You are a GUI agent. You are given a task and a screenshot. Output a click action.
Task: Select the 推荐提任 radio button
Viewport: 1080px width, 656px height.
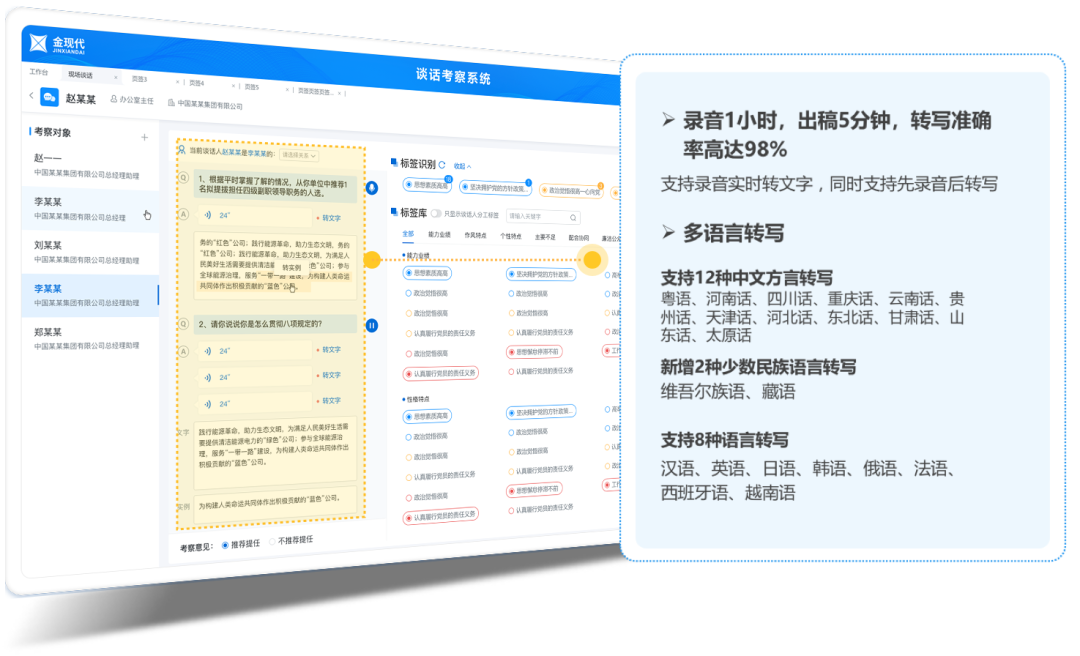pyautogui.click(x=225, y=544)
